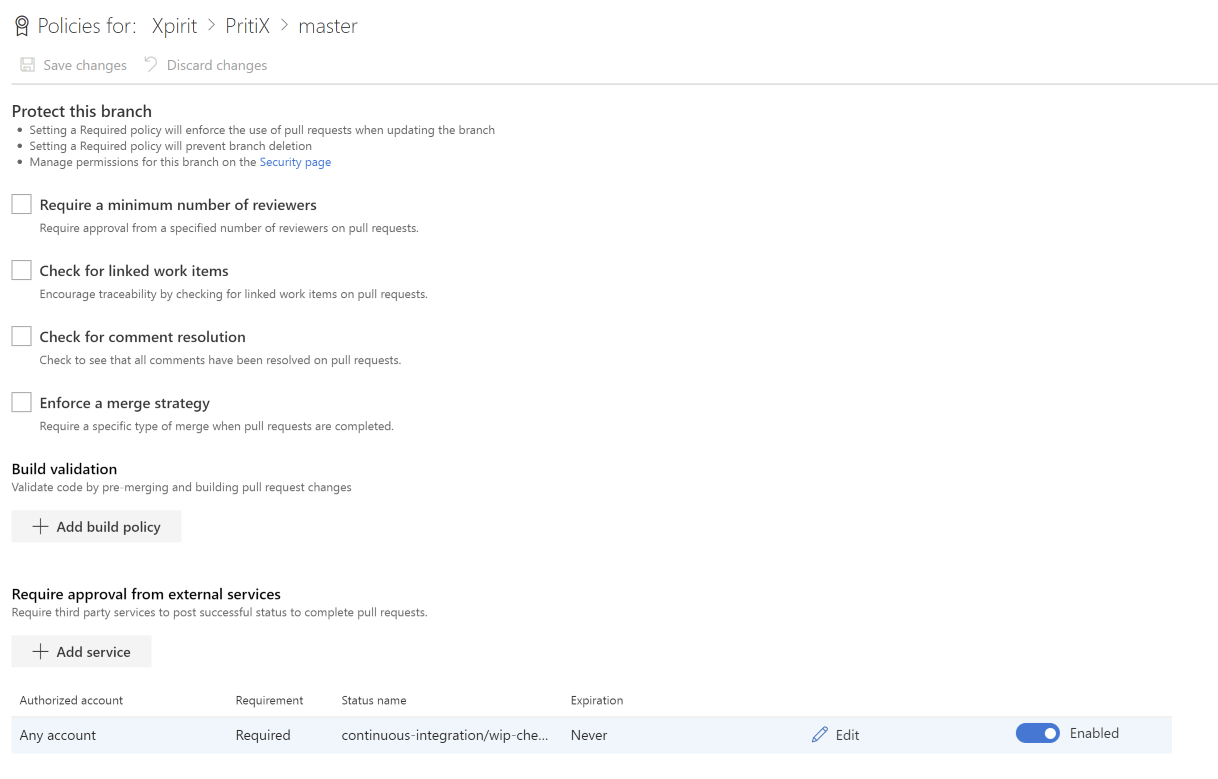This screenshot has height=779, width=1218.
Task: Tick Check for comment resolution checkbox
Action: point(21,336)
